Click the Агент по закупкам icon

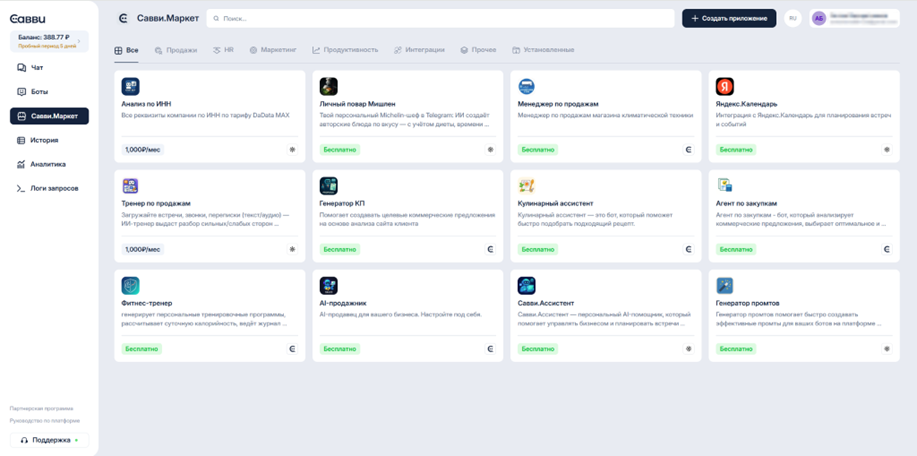point(725,186)
